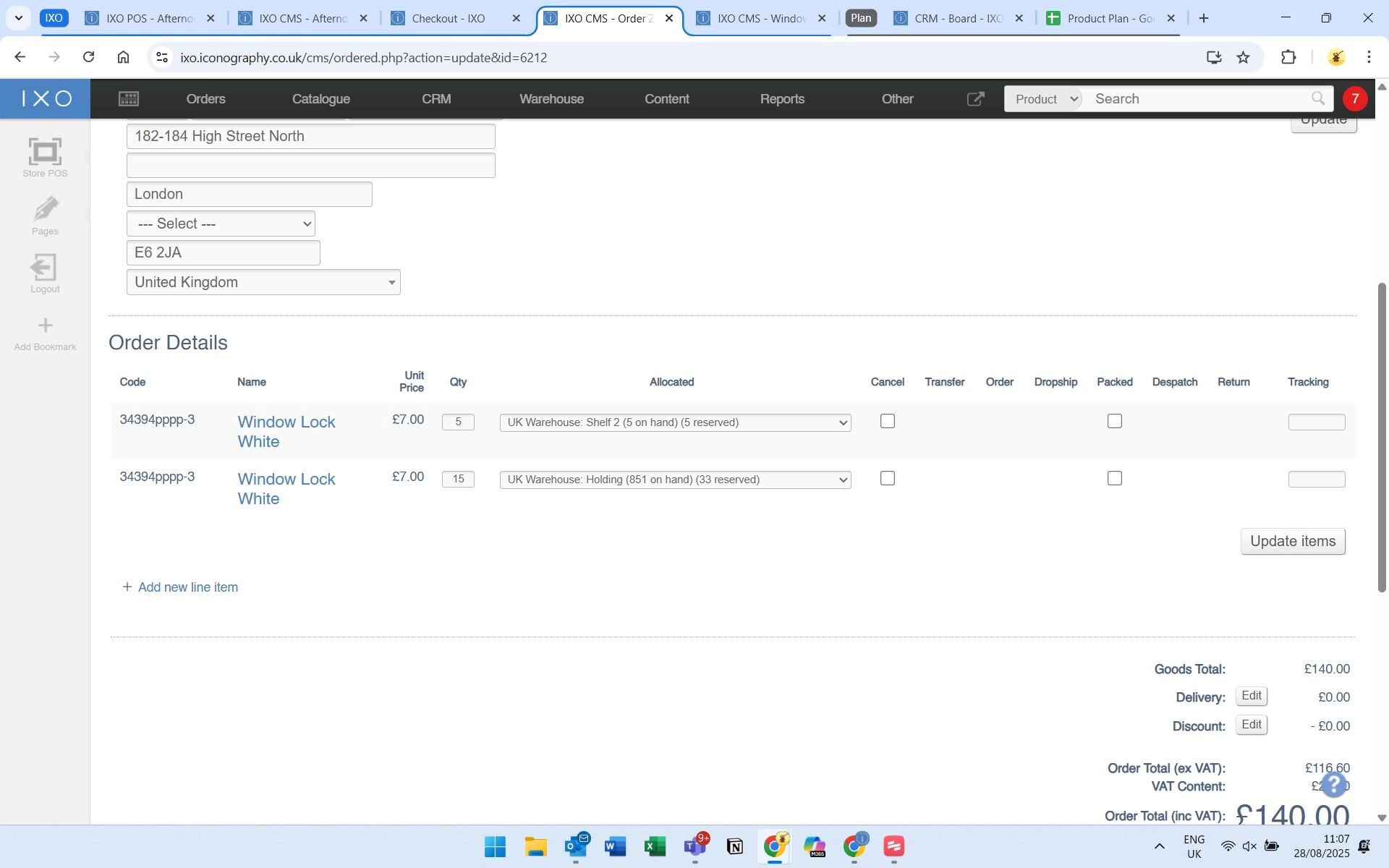This screenshot has height=868, width=1389.
Task: Expand the UK Warehouse Shelf 2 allocation dropdown
Action: [675, 422]
